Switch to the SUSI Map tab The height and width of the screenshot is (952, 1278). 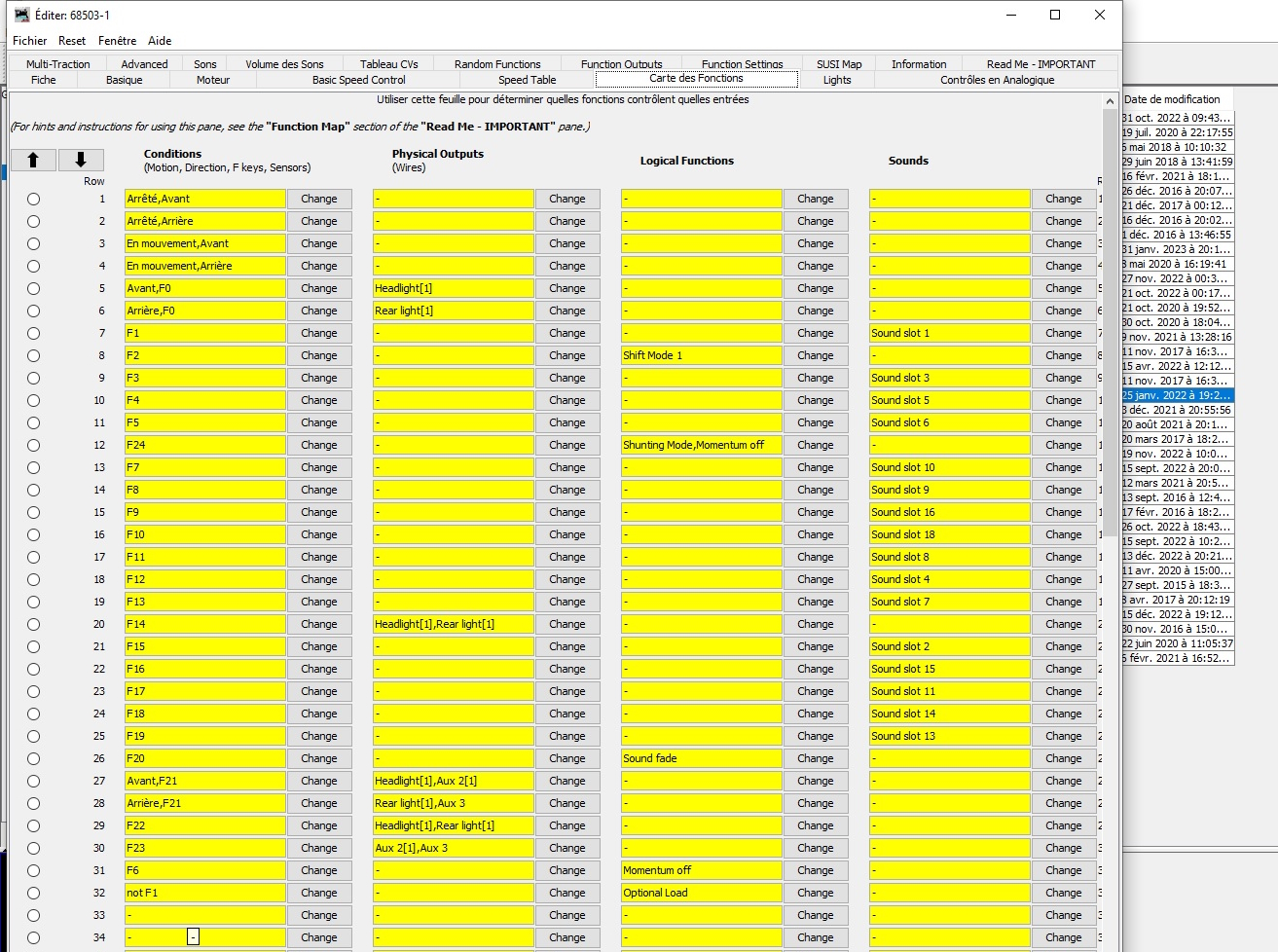pyautogui.click(x=839, y=64)
